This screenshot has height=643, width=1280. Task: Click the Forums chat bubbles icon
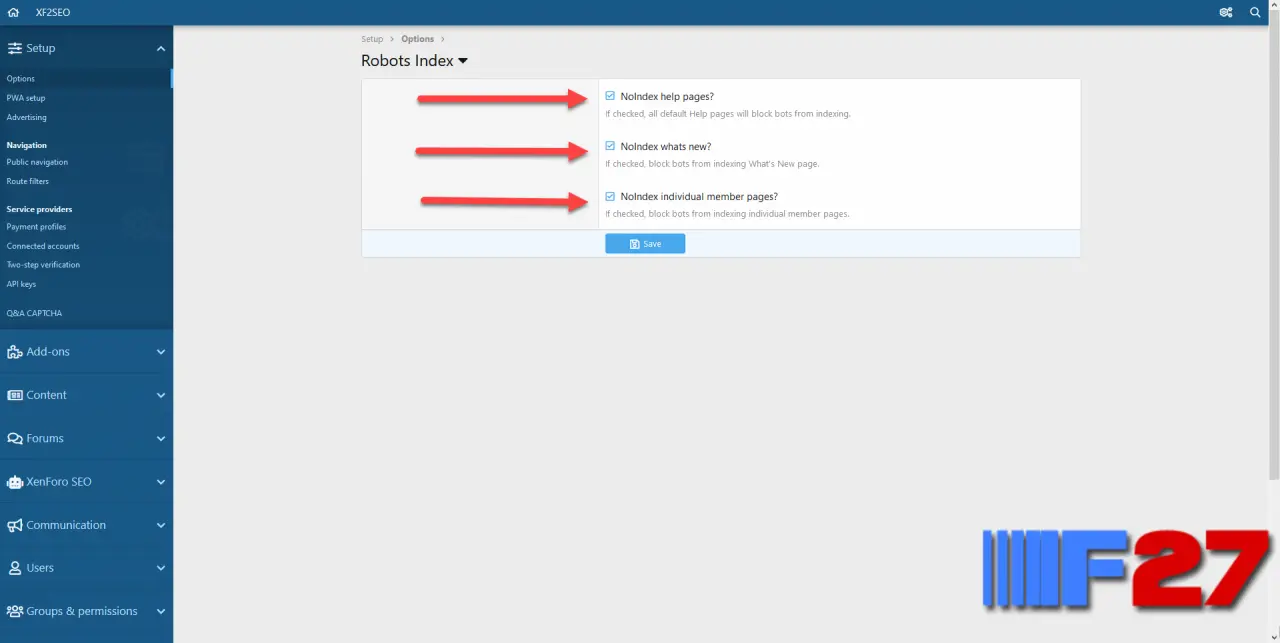click(x=15, y=438)
